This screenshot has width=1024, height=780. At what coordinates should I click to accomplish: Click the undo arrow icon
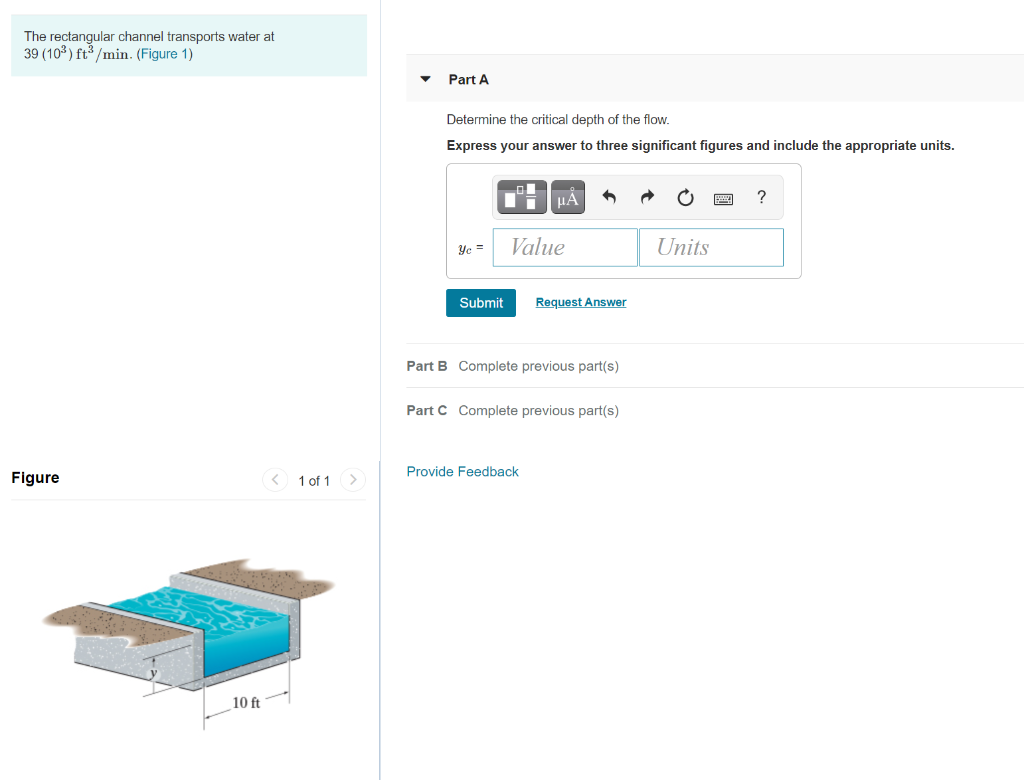pos(609,196)
